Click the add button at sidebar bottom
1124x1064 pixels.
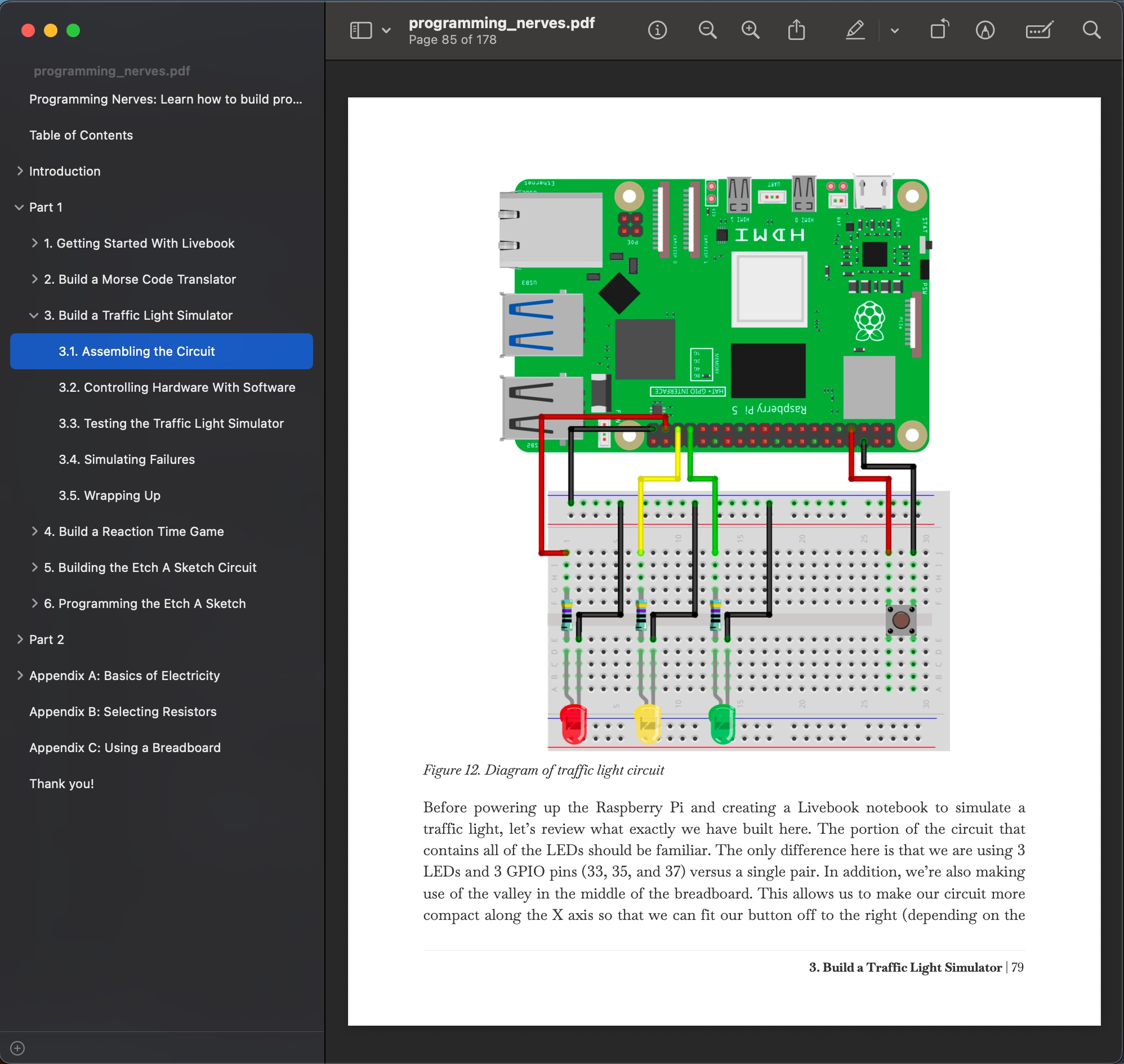click(x=17, y=1048)
